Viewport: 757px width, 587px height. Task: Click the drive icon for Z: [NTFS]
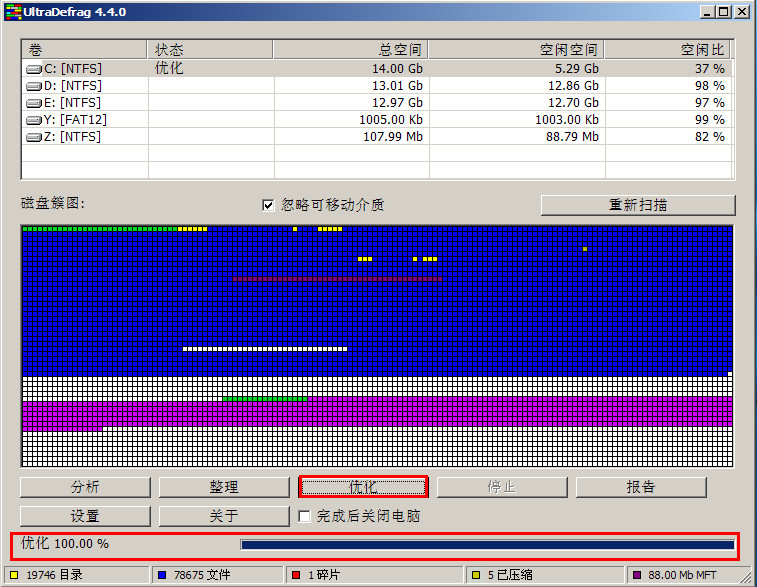point(34,138)
